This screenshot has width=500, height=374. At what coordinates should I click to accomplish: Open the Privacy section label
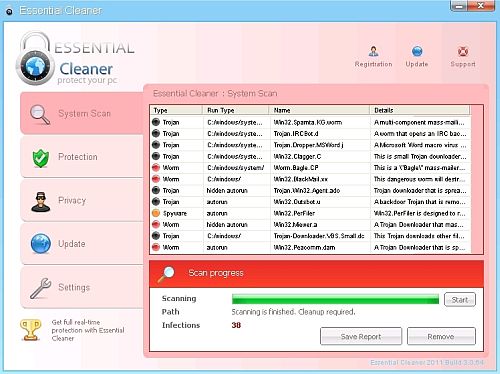[x=72, y=201]
